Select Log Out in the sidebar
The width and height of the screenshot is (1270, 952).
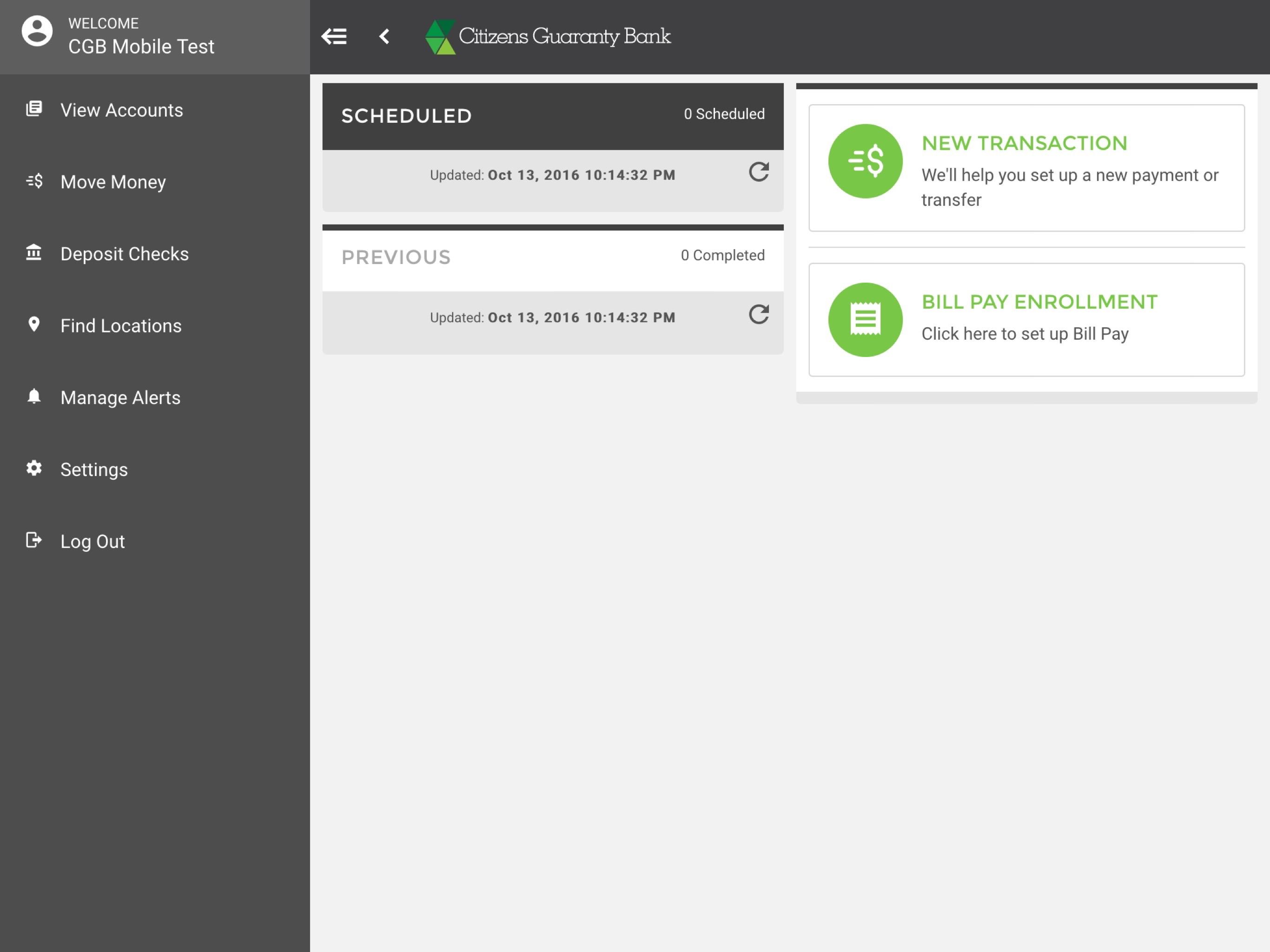pyautogui.click(x=155, y=542)
